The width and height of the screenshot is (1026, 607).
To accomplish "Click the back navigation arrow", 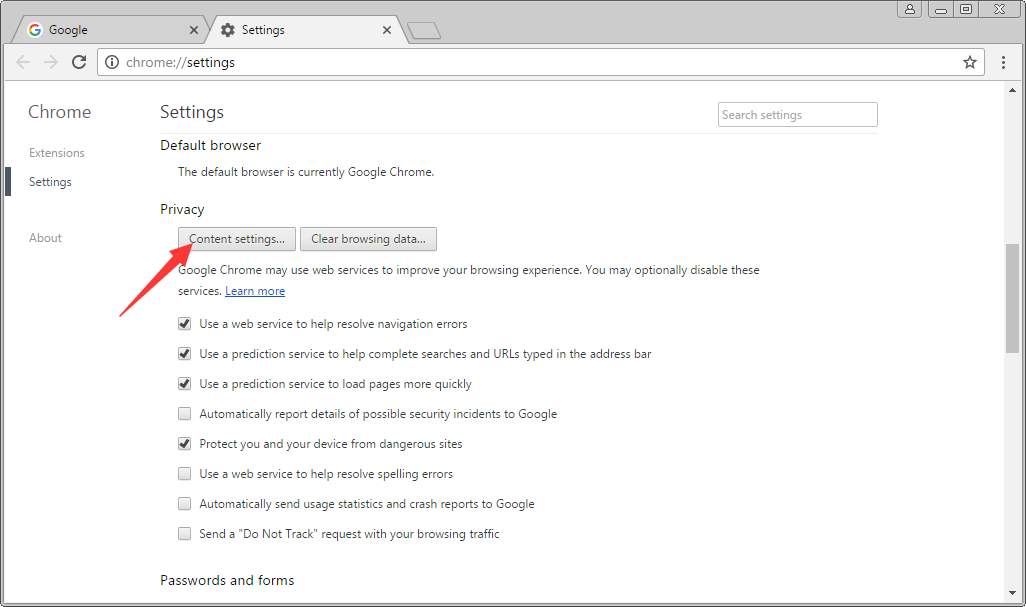I will (x=23, y=62).
